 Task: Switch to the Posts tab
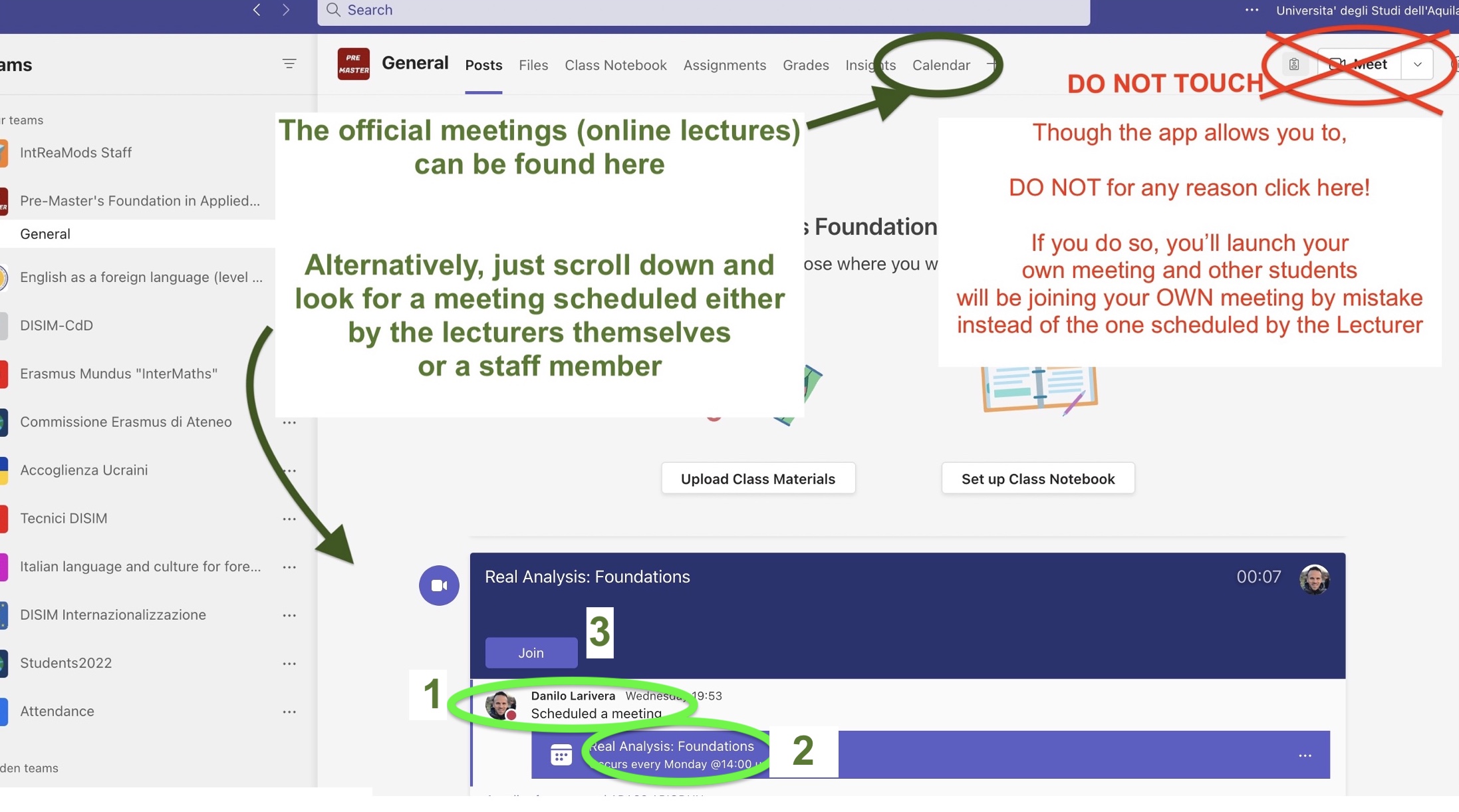coord(483,65)
